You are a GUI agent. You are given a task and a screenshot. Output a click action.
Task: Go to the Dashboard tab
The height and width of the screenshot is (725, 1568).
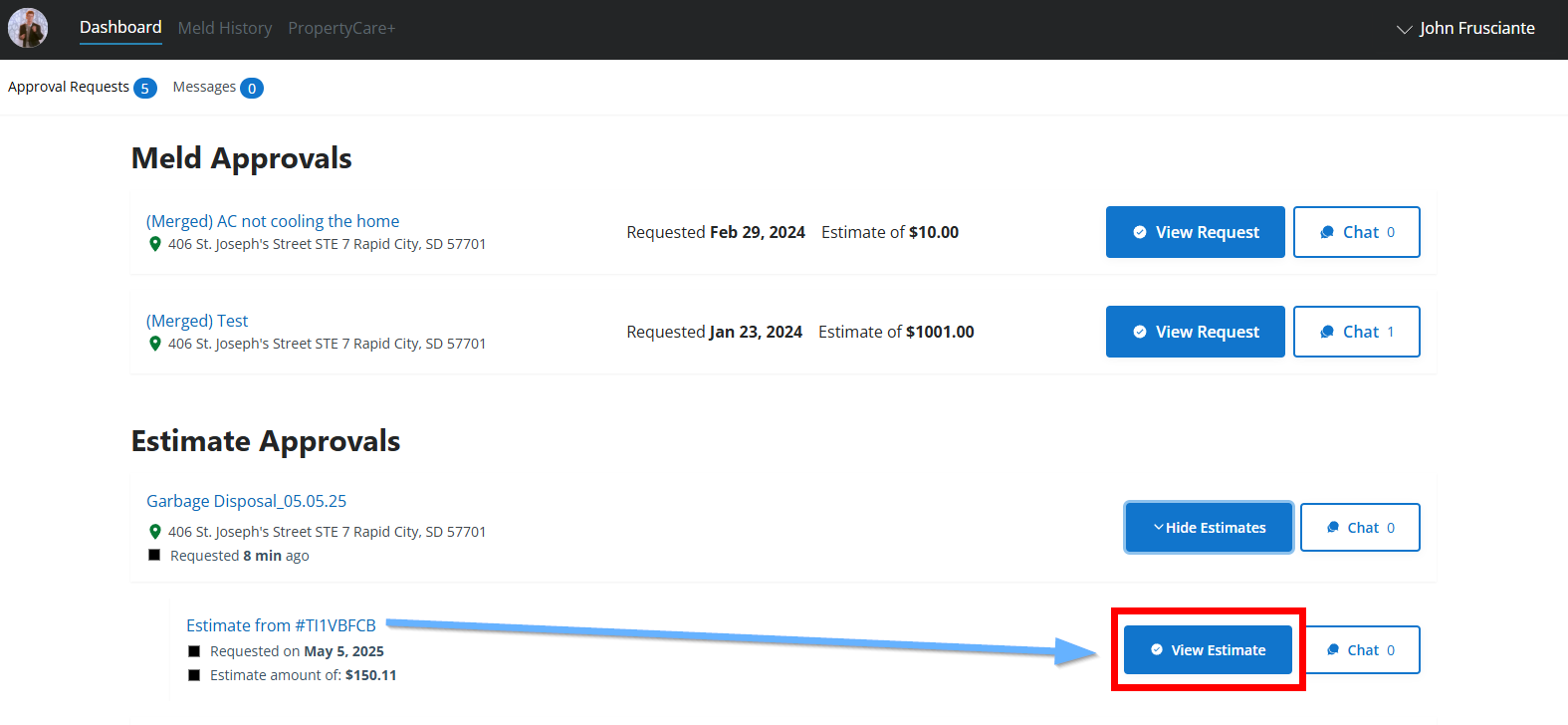(x=120, y=27)
